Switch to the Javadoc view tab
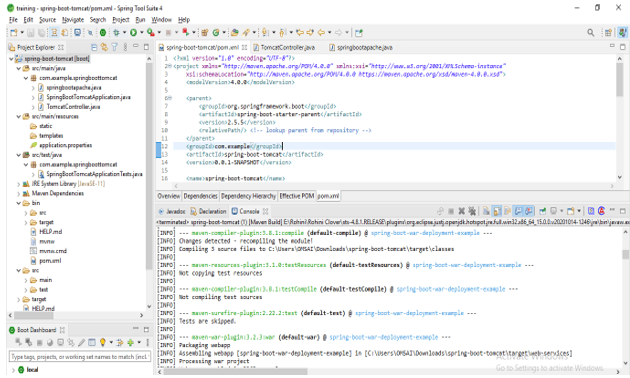This screenshot has width=630, height=378. [172, 211]
